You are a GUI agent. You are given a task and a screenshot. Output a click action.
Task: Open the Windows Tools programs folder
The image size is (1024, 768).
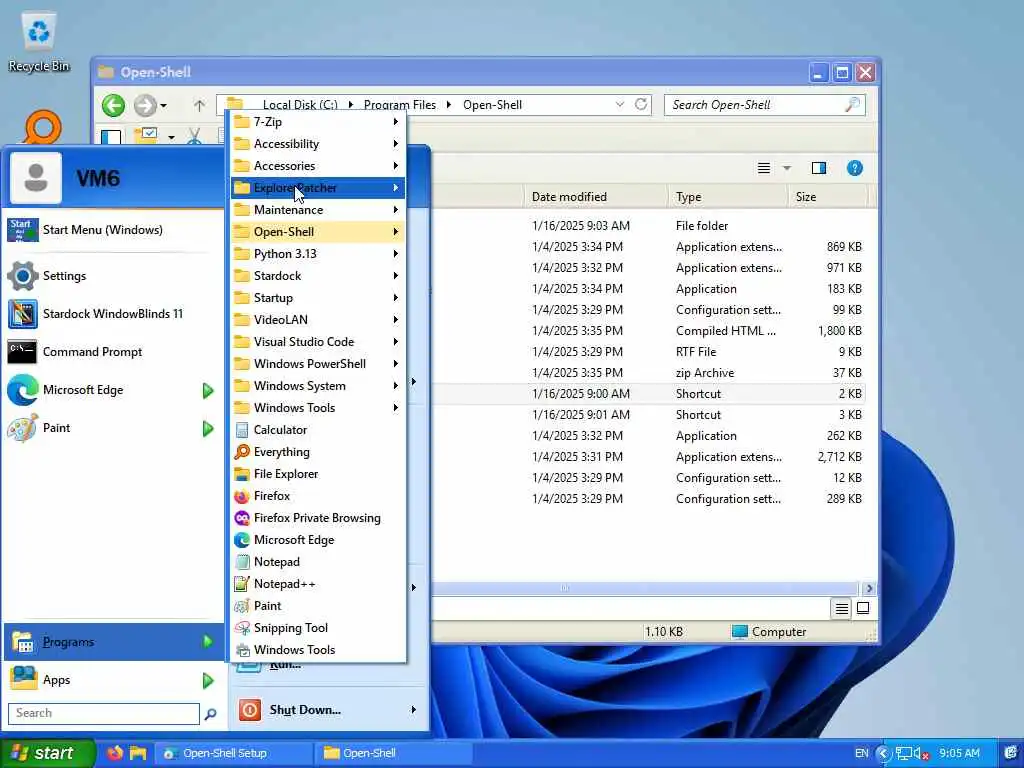point(318,408)
